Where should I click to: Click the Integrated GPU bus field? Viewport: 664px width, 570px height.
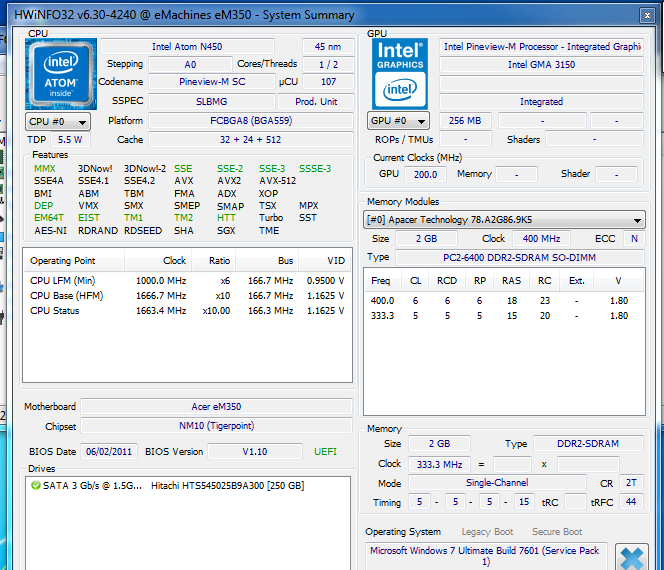point(541,102)
